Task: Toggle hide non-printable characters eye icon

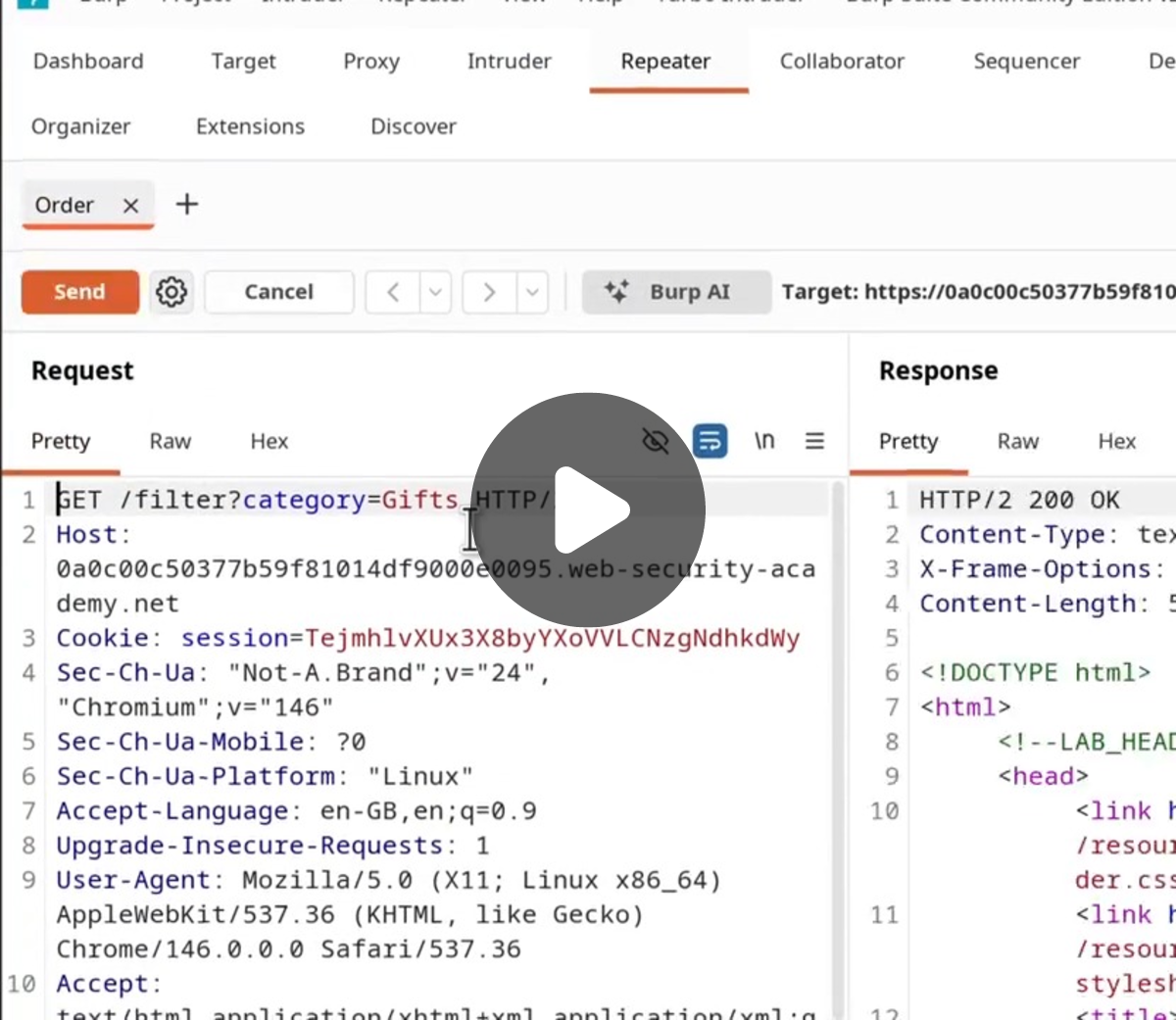Action: click(655, 441)
